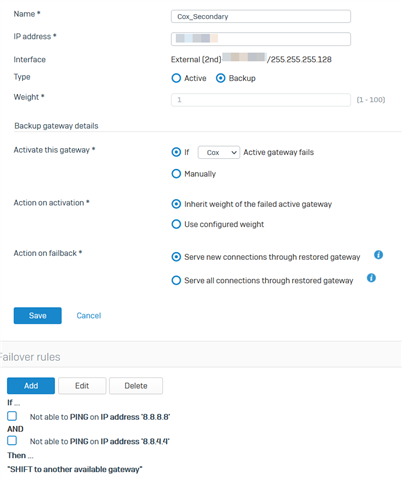Select Serve new connections through restored gateway
This screenshot has width=402, height=480.
(176, 257)
